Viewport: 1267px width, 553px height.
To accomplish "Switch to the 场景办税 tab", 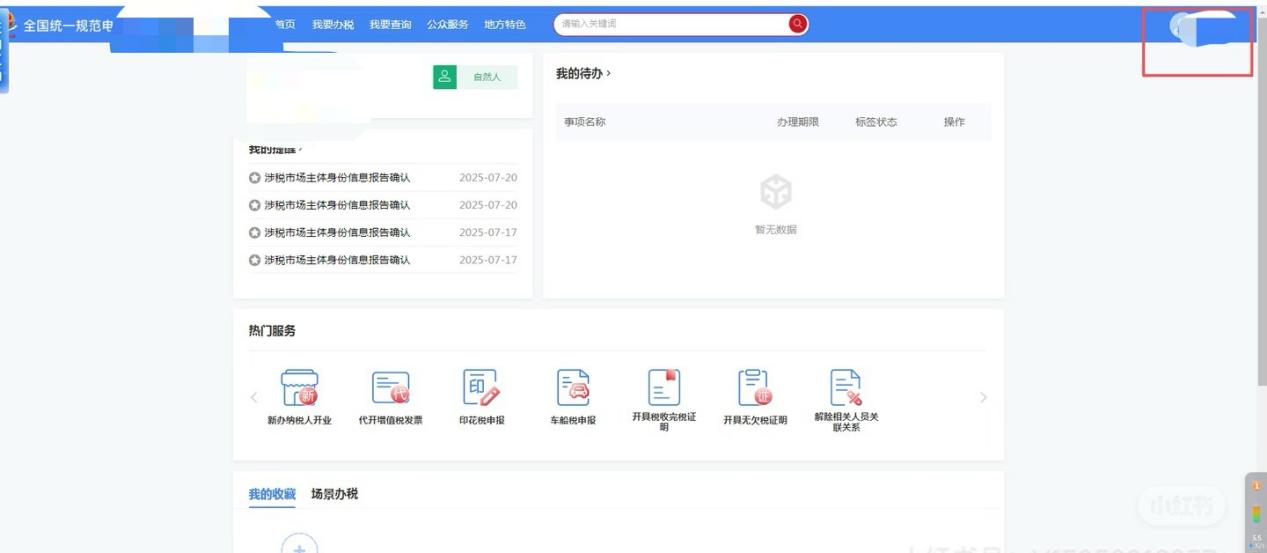I will click(334, 494).
